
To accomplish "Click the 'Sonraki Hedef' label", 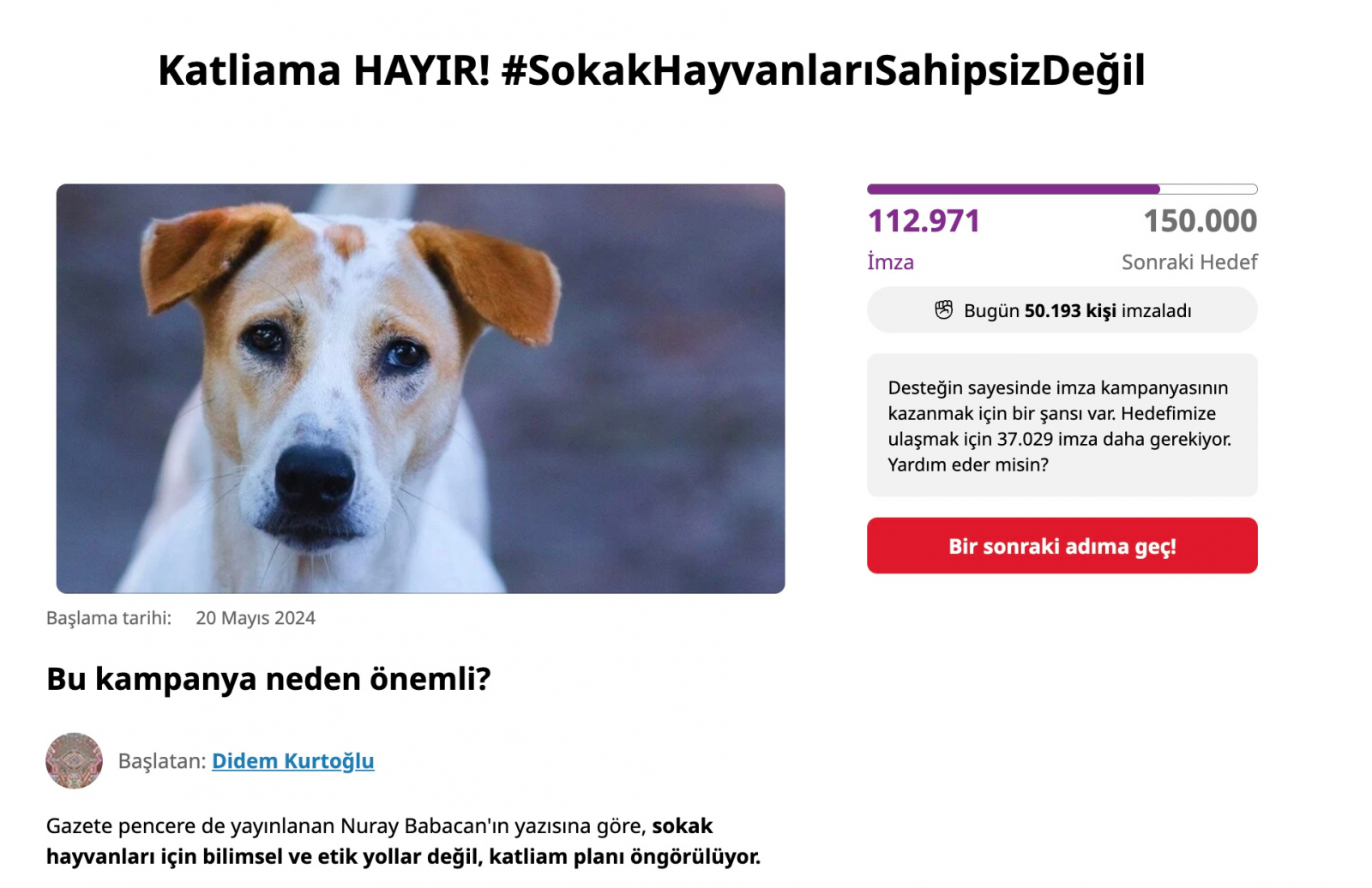I will pos(1189,262).
